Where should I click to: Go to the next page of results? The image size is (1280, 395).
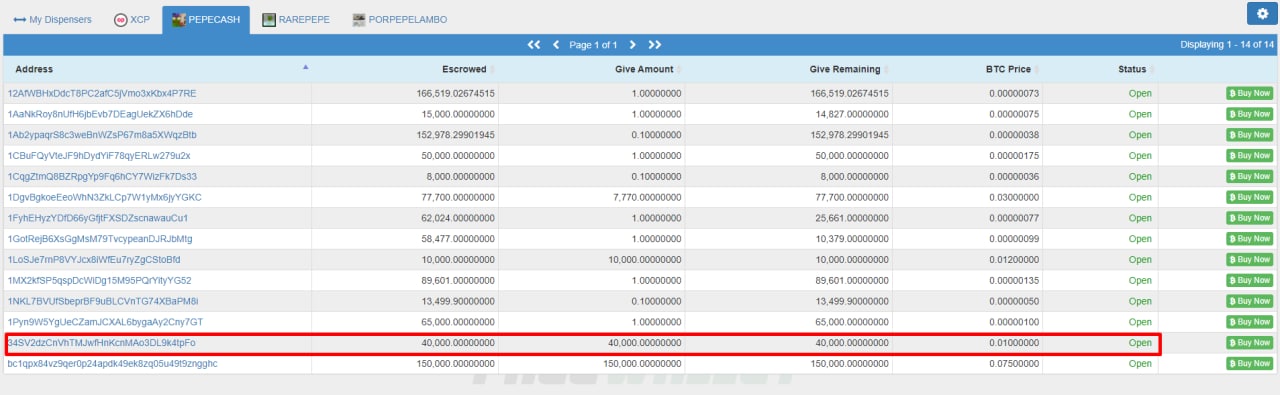(x=633, y=45)
